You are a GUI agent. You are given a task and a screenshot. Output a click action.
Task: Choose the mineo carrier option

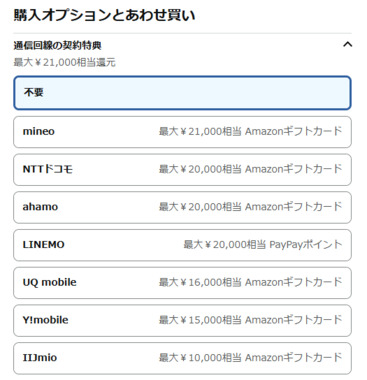[x=182, y=132]
